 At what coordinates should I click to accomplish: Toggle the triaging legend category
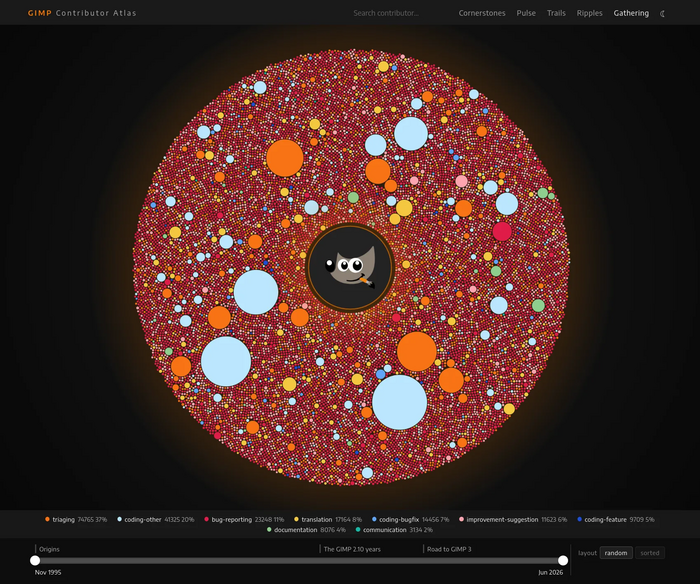pyautogui.click(x=76, y=519)
